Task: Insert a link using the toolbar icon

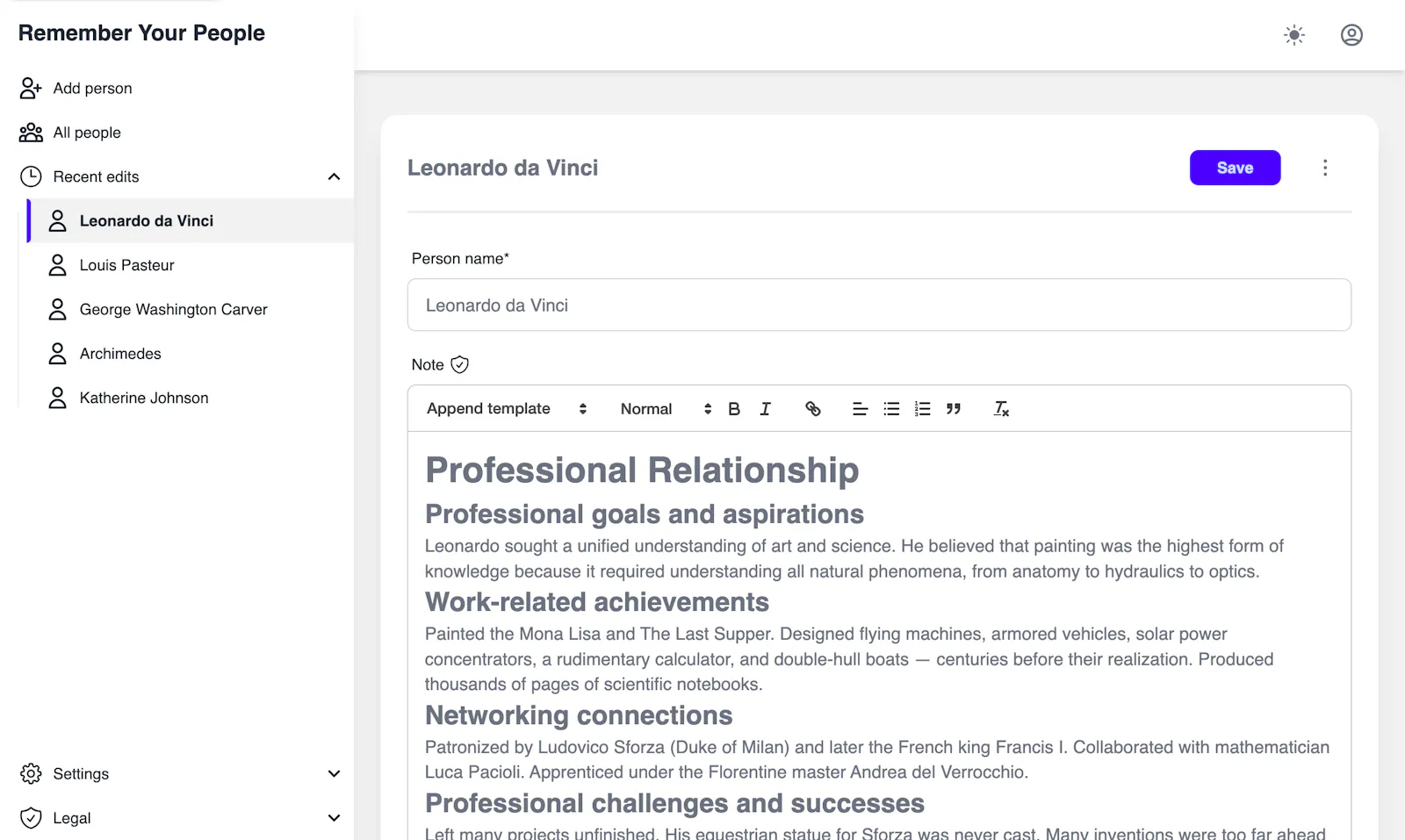Action: 813,409
